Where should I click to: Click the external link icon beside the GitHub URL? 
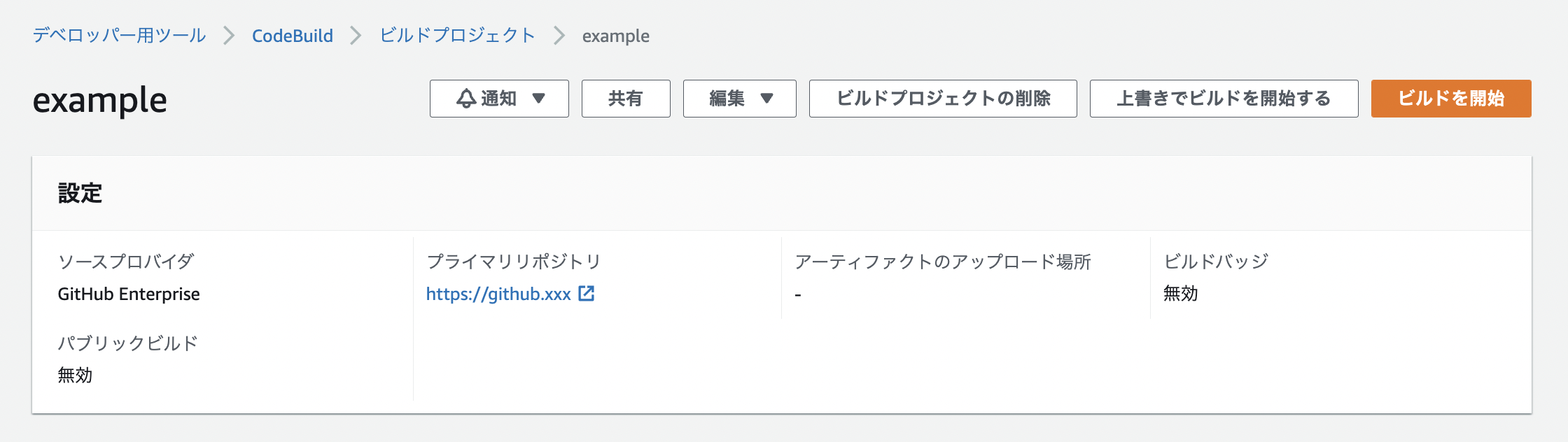click(587, 294)
